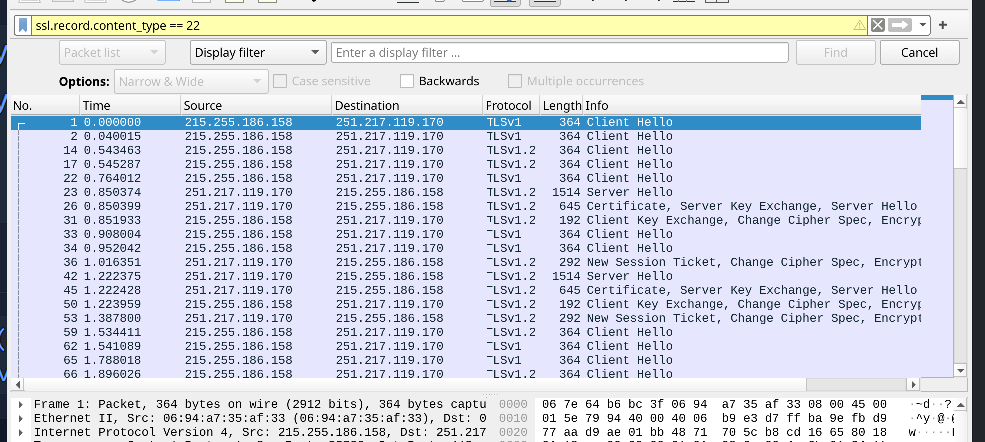The image size is (985, 442).
Task: Sort by the Time column header
Action: click(x=131, y=105)
